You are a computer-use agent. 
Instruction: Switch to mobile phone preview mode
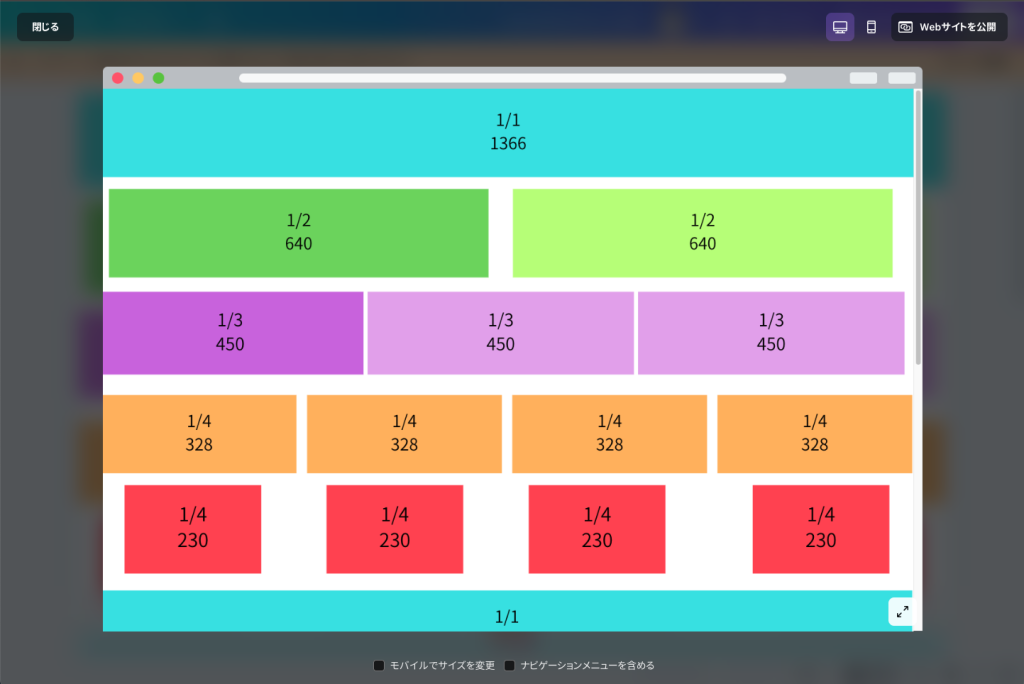coord(871,27)
